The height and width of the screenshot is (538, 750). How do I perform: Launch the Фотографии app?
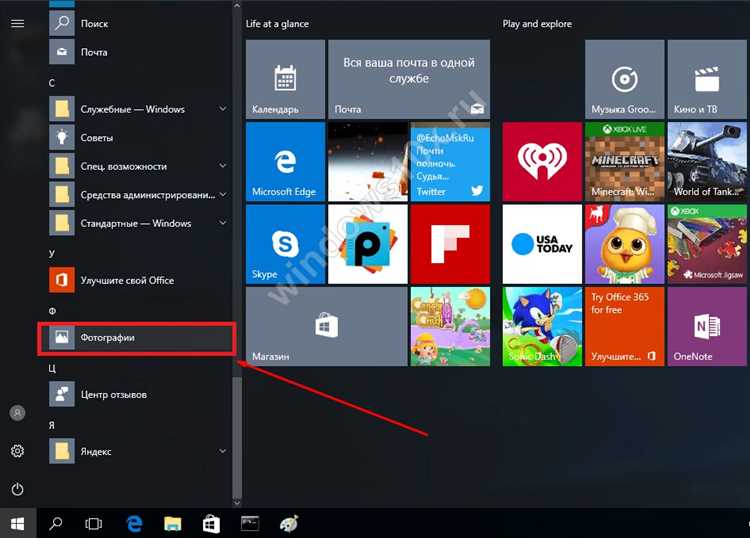(x=138, y=338)
